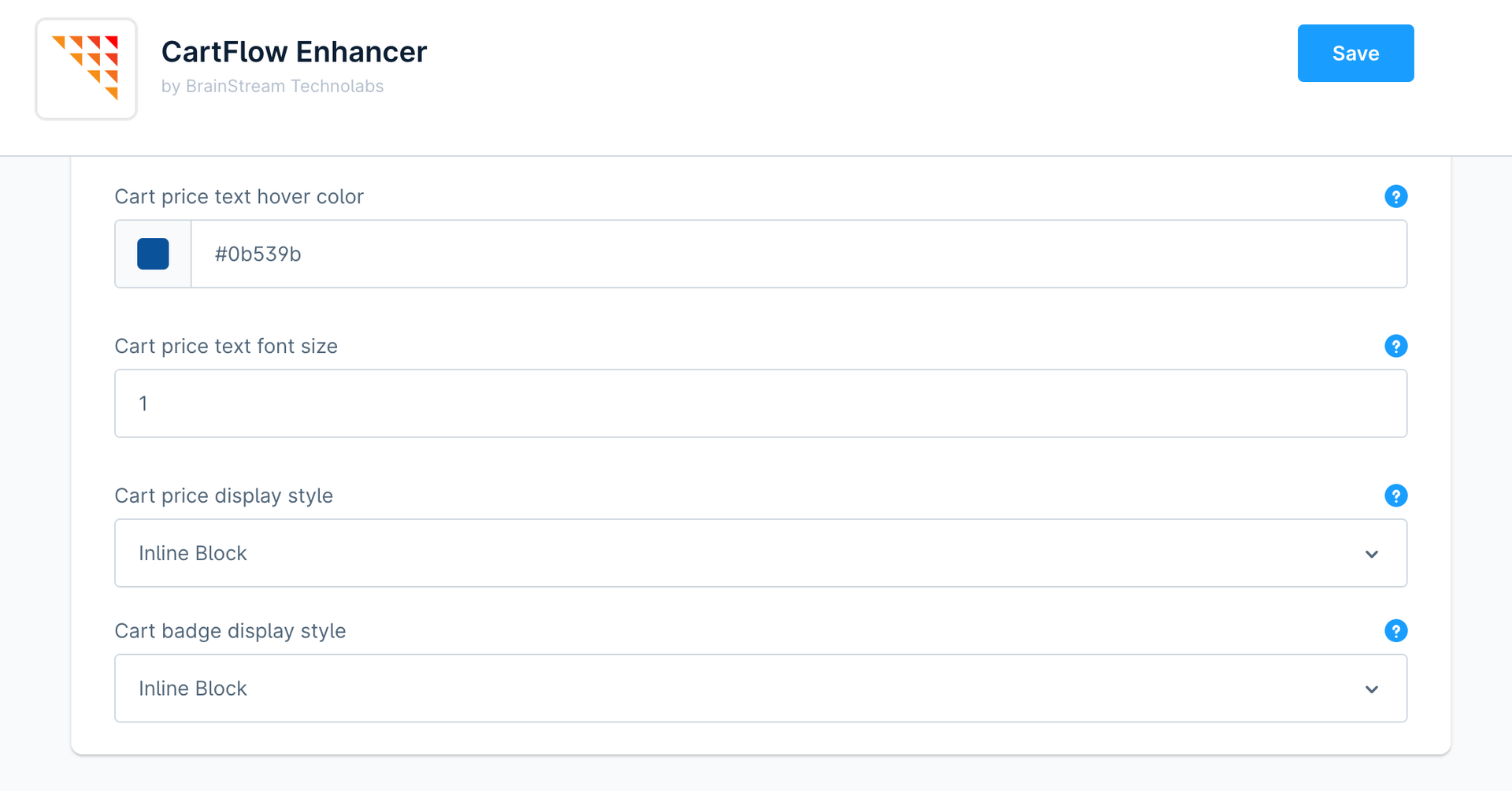1512x791 pixels.
Task: Click the BrainStream Technolabs attribution link
Action: (272, 86)
